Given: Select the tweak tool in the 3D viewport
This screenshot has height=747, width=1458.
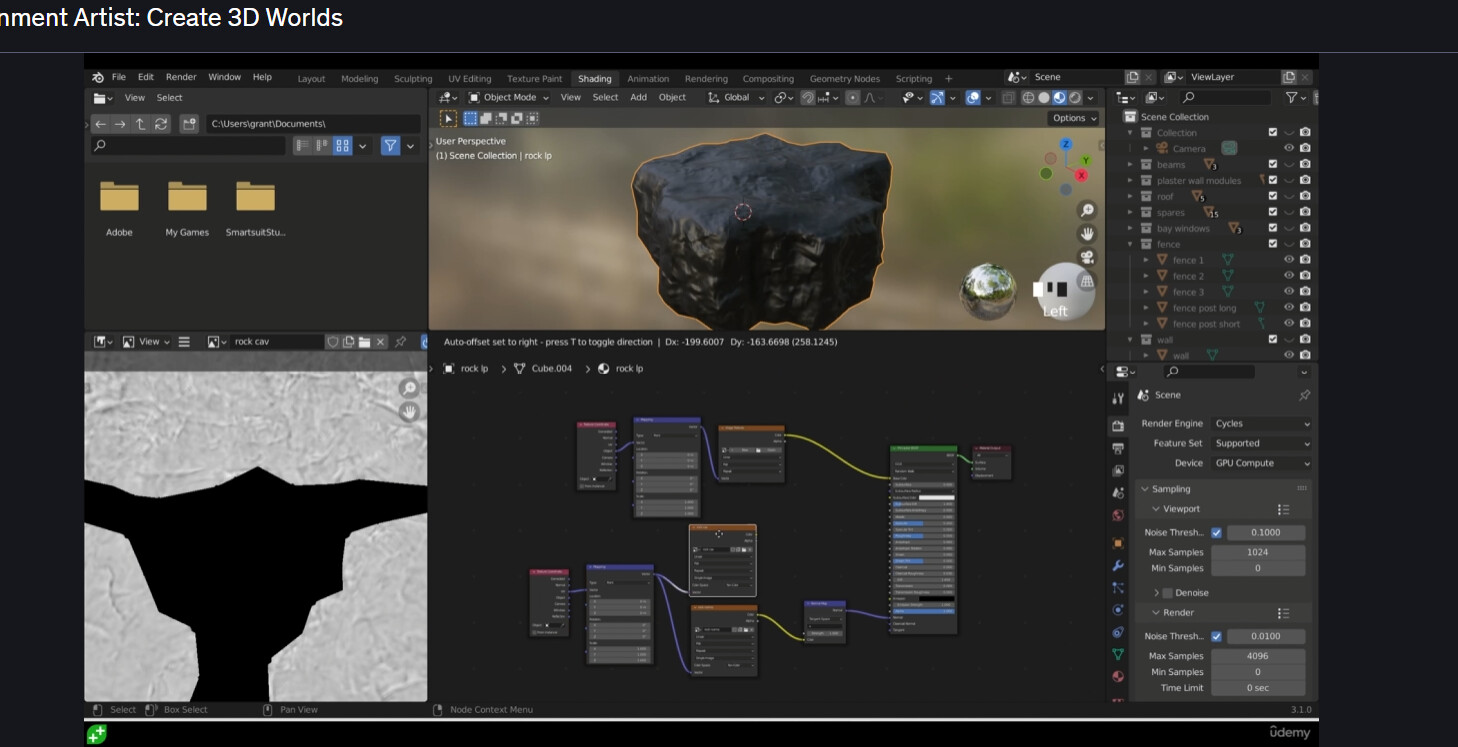Looking at the screenshot, I should coord(448,118).
